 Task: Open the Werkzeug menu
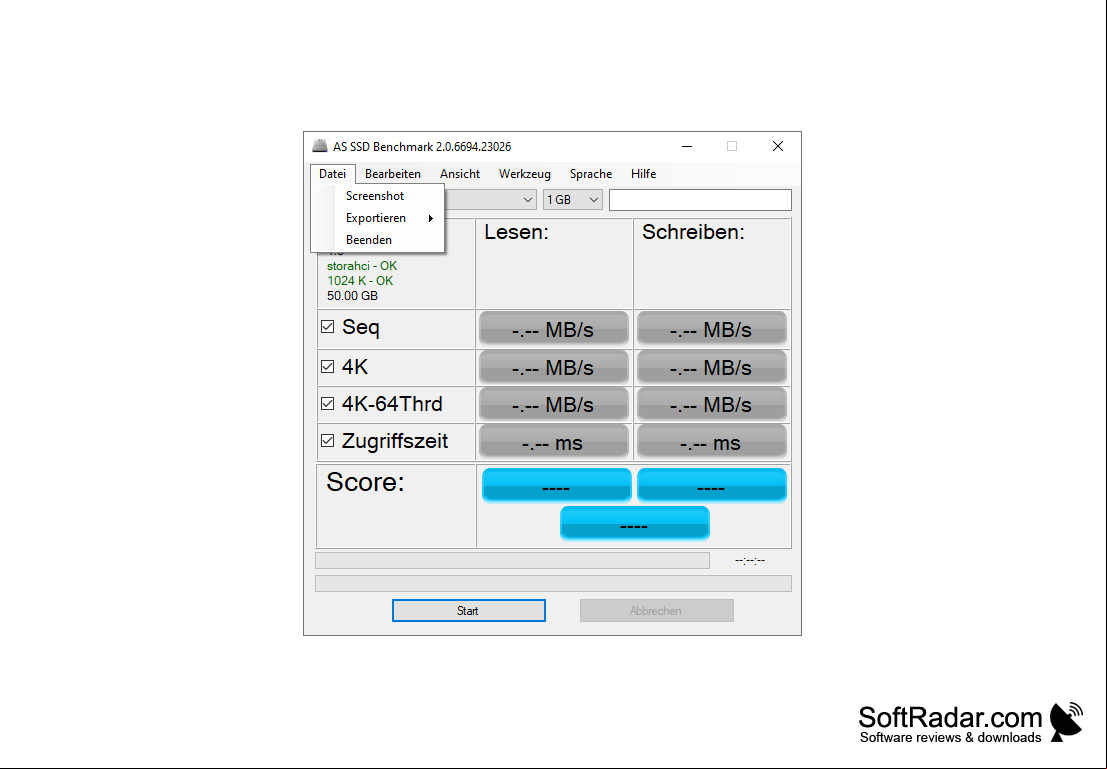pos(525,174)
